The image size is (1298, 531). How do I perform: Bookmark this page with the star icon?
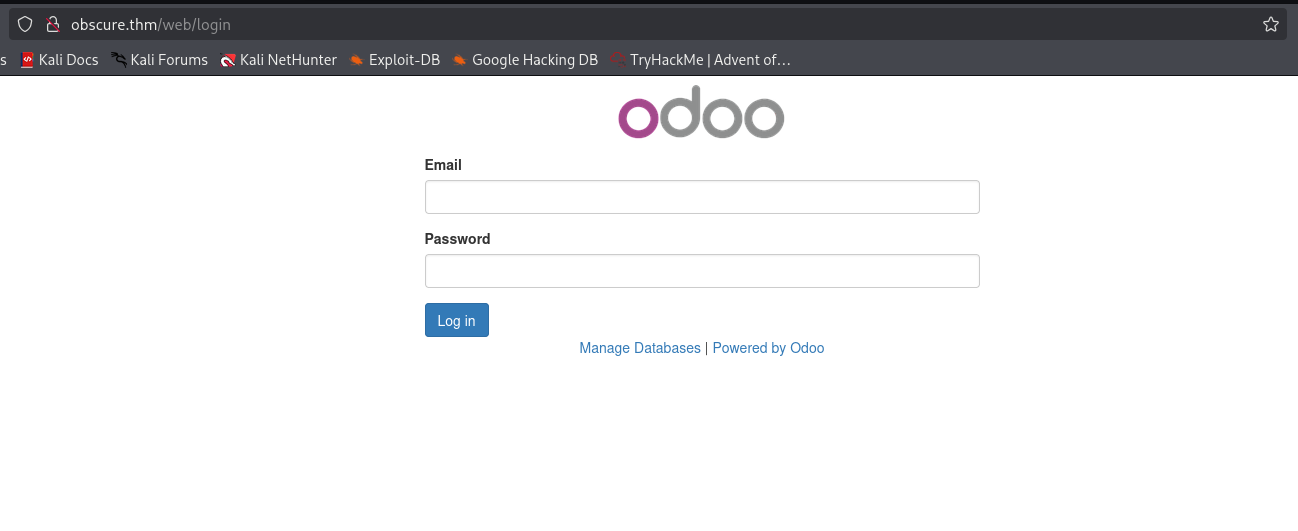[1271, 24]
